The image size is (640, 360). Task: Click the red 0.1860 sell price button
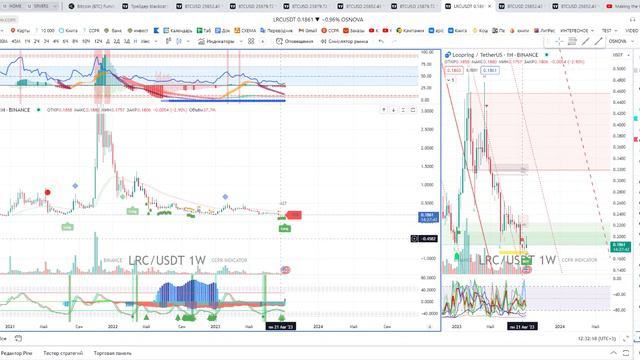(453, 71)
